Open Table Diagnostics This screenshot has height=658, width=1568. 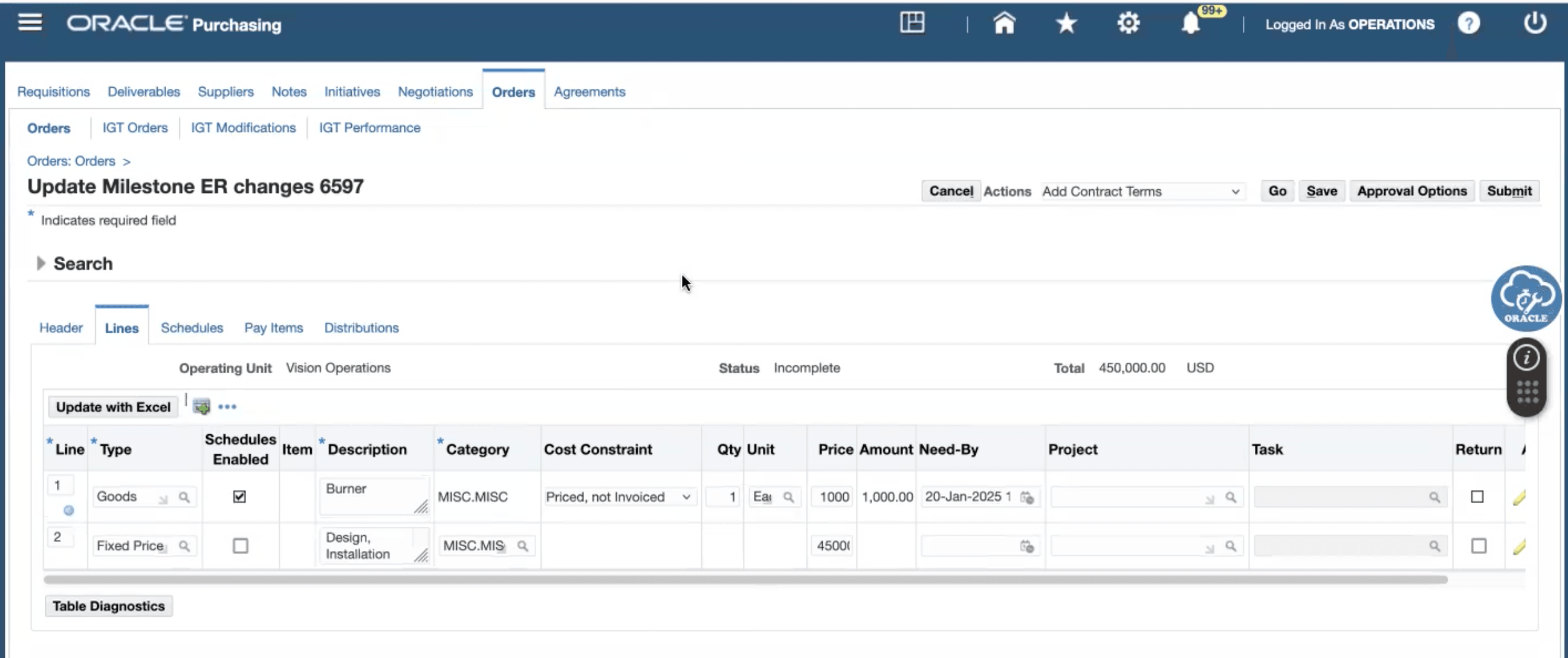click(108, 605)
